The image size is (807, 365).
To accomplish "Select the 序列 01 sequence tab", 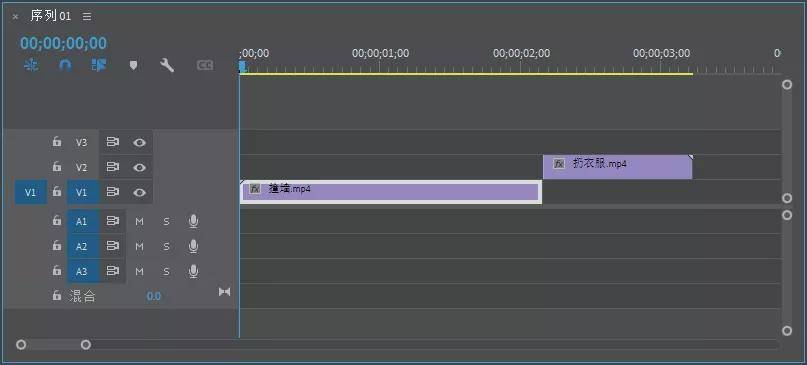I will coord(50,16).
